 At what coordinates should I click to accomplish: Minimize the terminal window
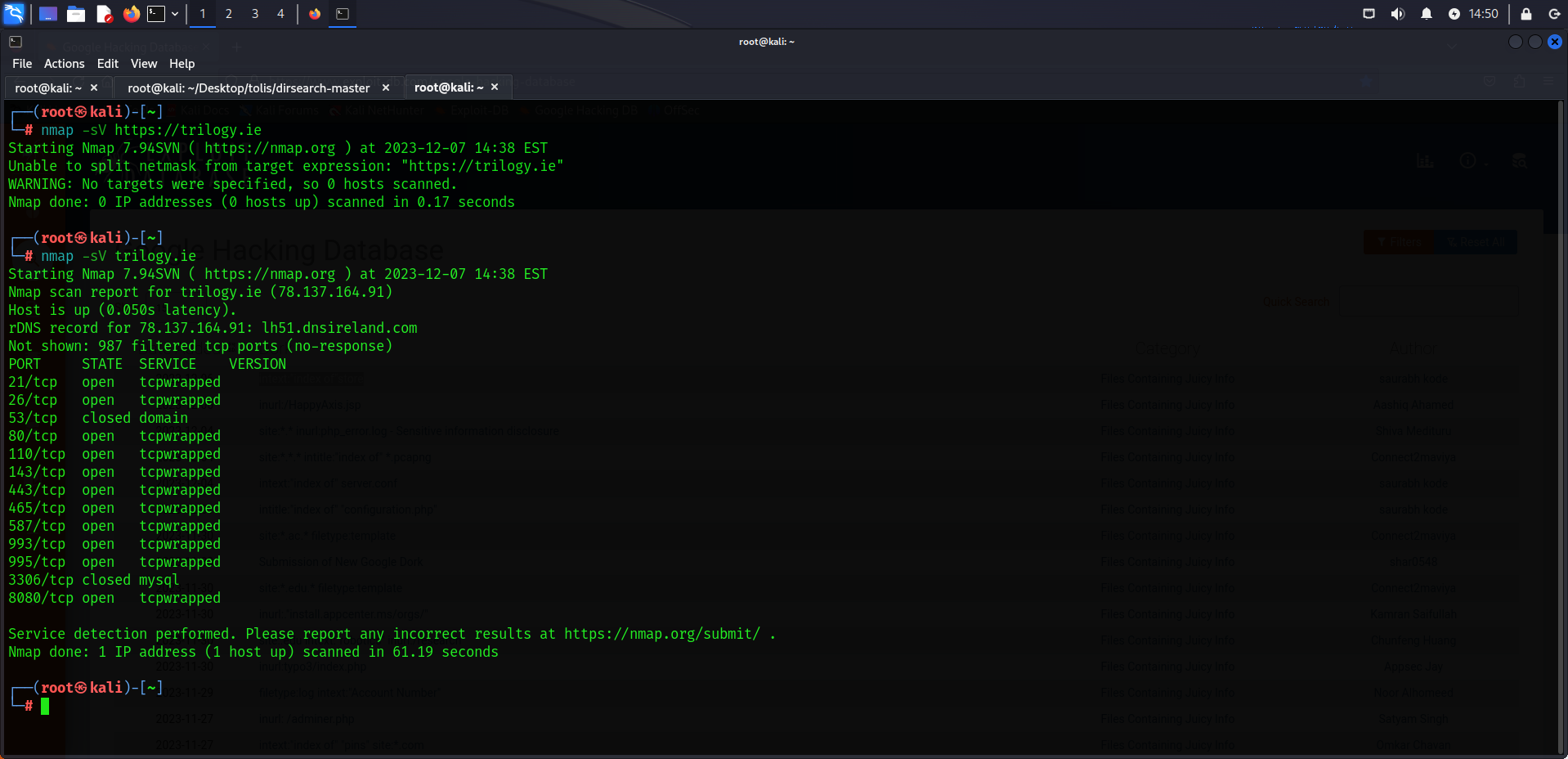[x=1515, y=42]
